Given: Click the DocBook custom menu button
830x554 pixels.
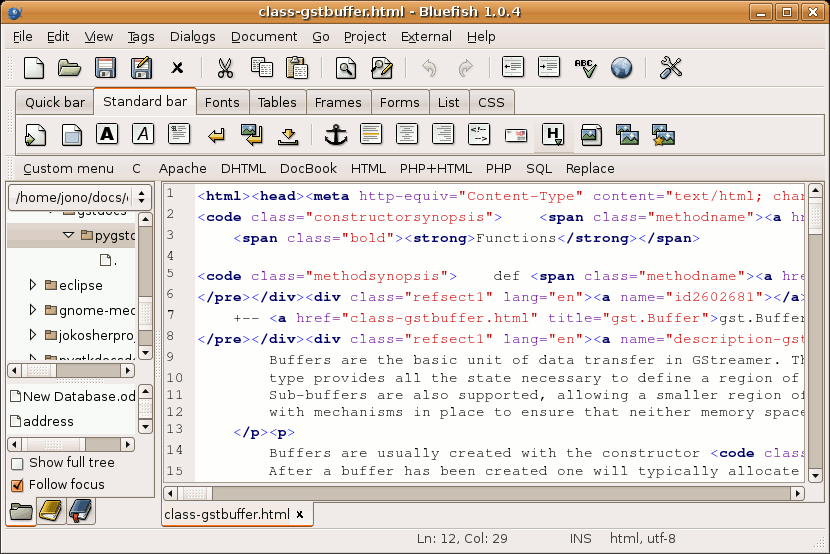Looking at the screenshot, I should click(x=308, y=169).
